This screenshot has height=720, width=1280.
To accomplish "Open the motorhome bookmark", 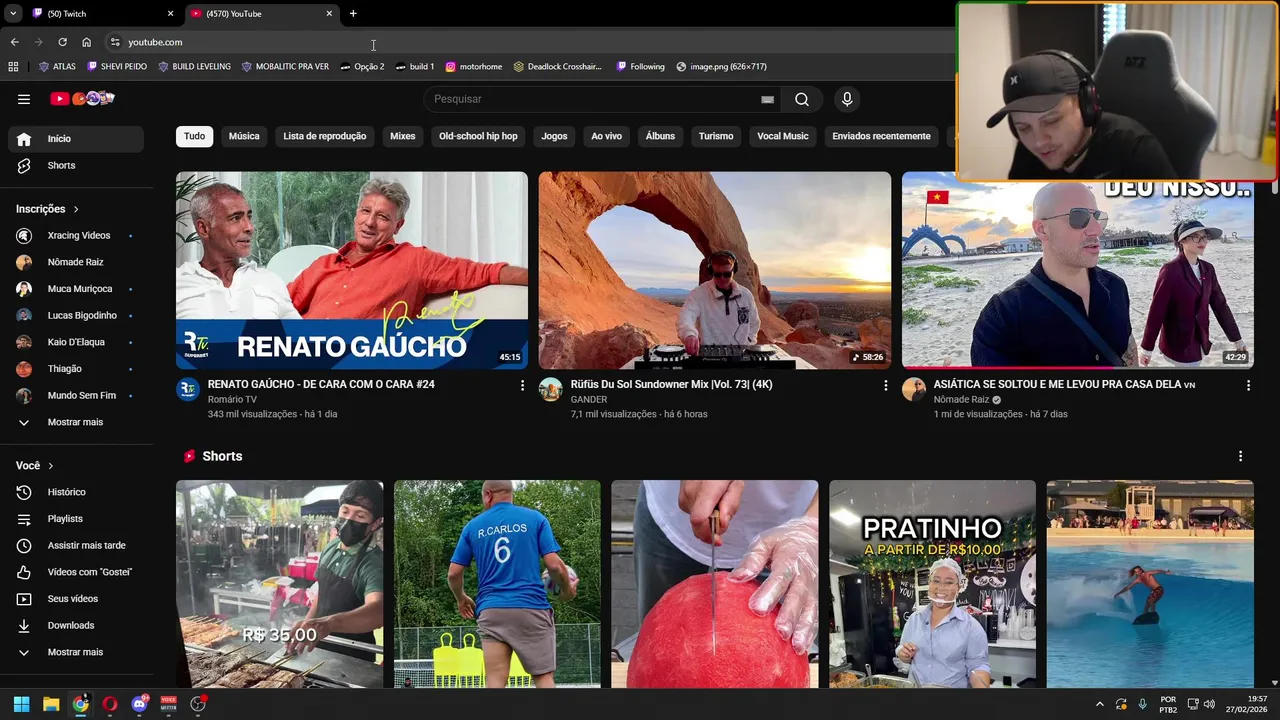I will (473, 66).
